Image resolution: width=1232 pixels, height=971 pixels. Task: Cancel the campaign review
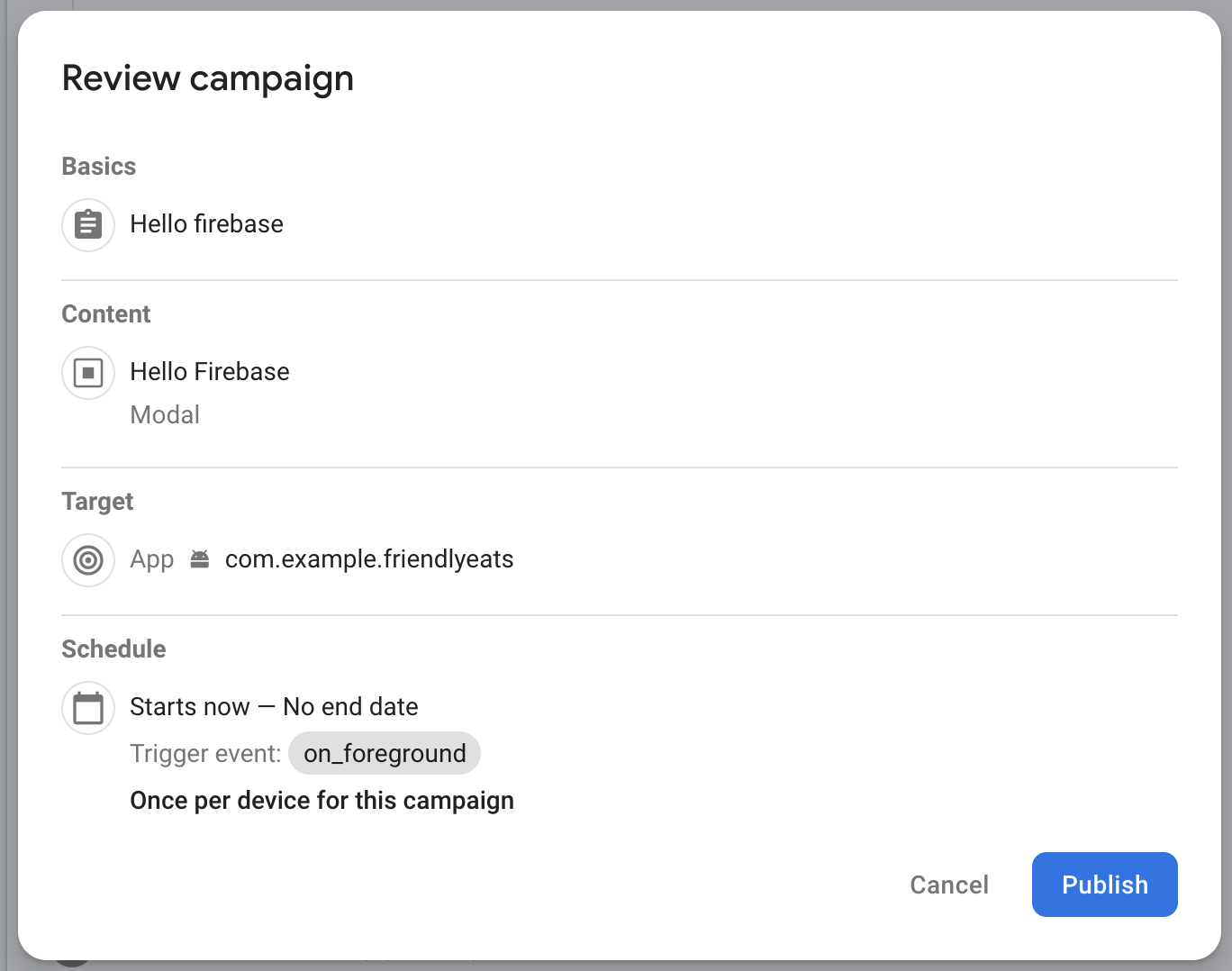[949, 885]
